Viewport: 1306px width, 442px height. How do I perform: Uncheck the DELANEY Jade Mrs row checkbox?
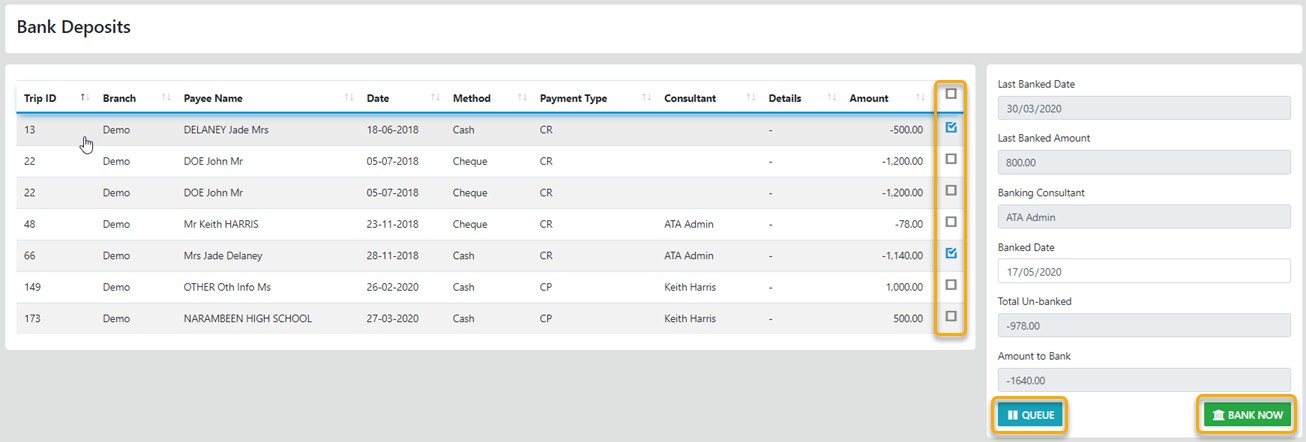pos(951,128)
